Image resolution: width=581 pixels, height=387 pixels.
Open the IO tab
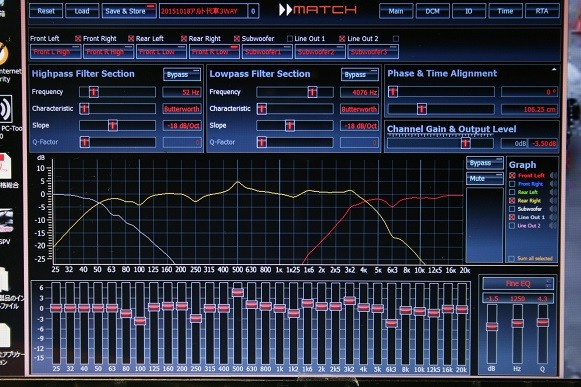tap(469, 11)
